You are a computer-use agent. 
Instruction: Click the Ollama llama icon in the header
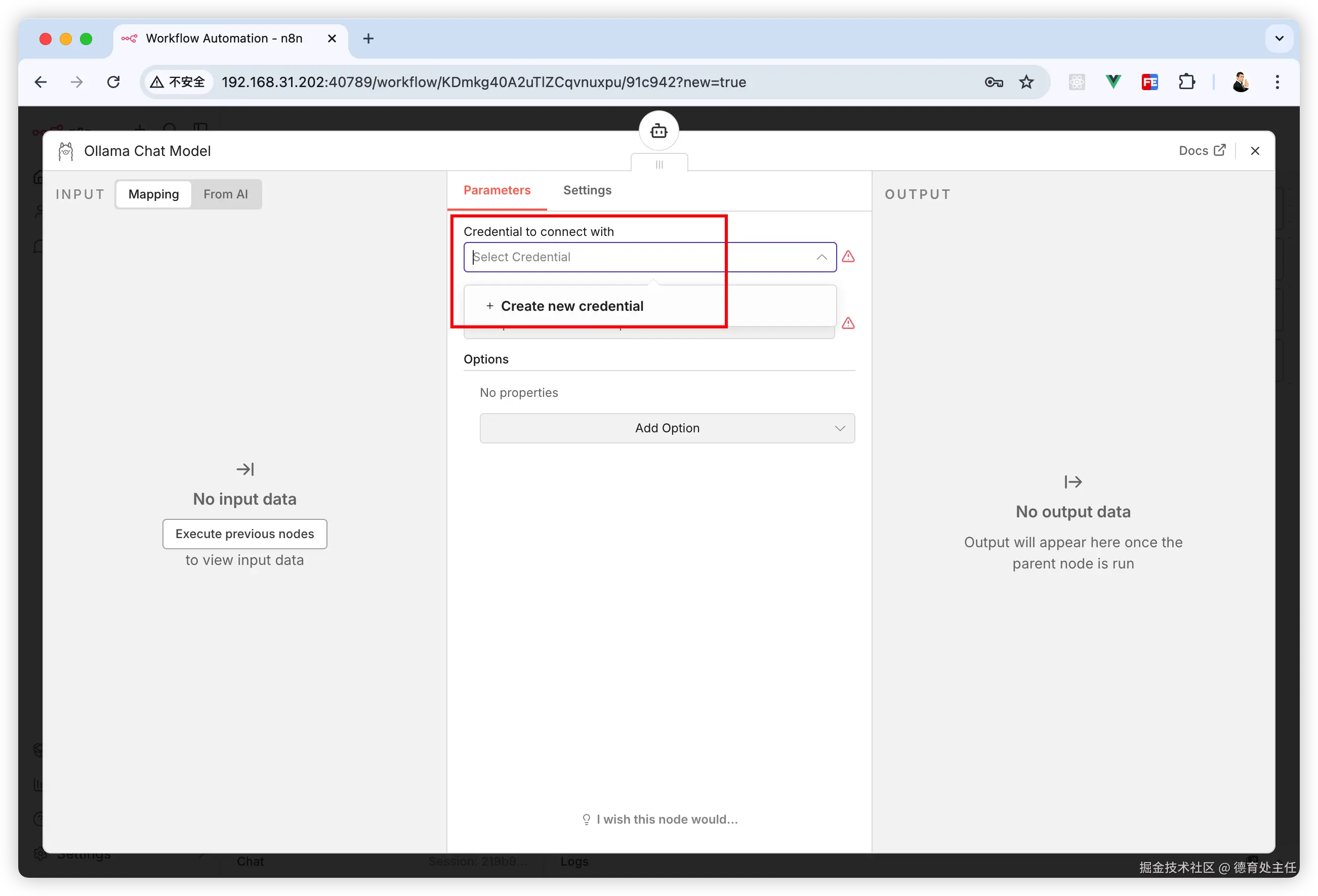point(66,151)
